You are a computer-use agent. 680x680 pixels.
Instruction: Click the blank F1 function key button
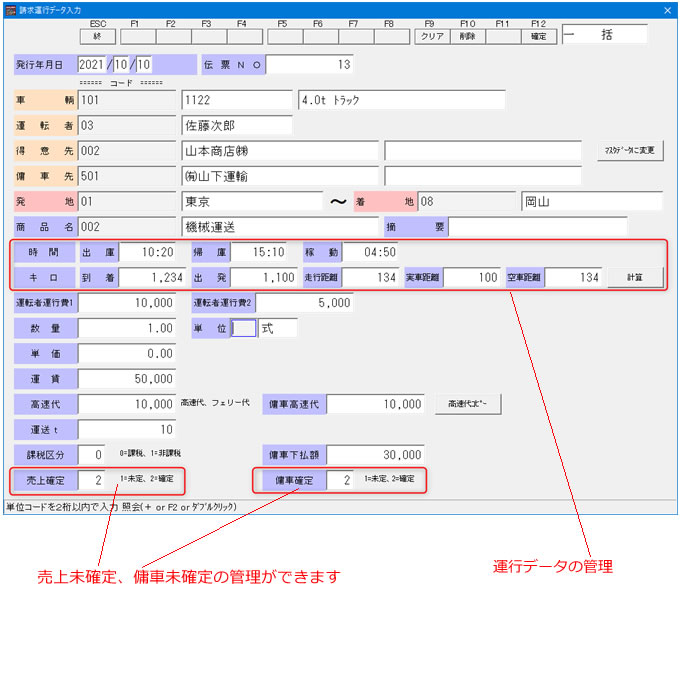pyautogui.click(x=135, y=35)
